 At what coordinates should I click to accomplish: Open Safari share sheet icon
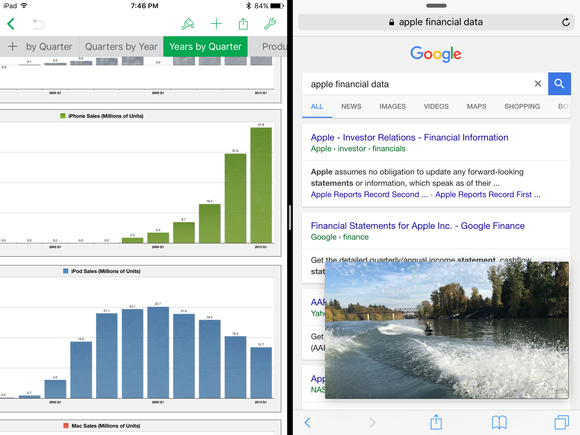[436, 422]
